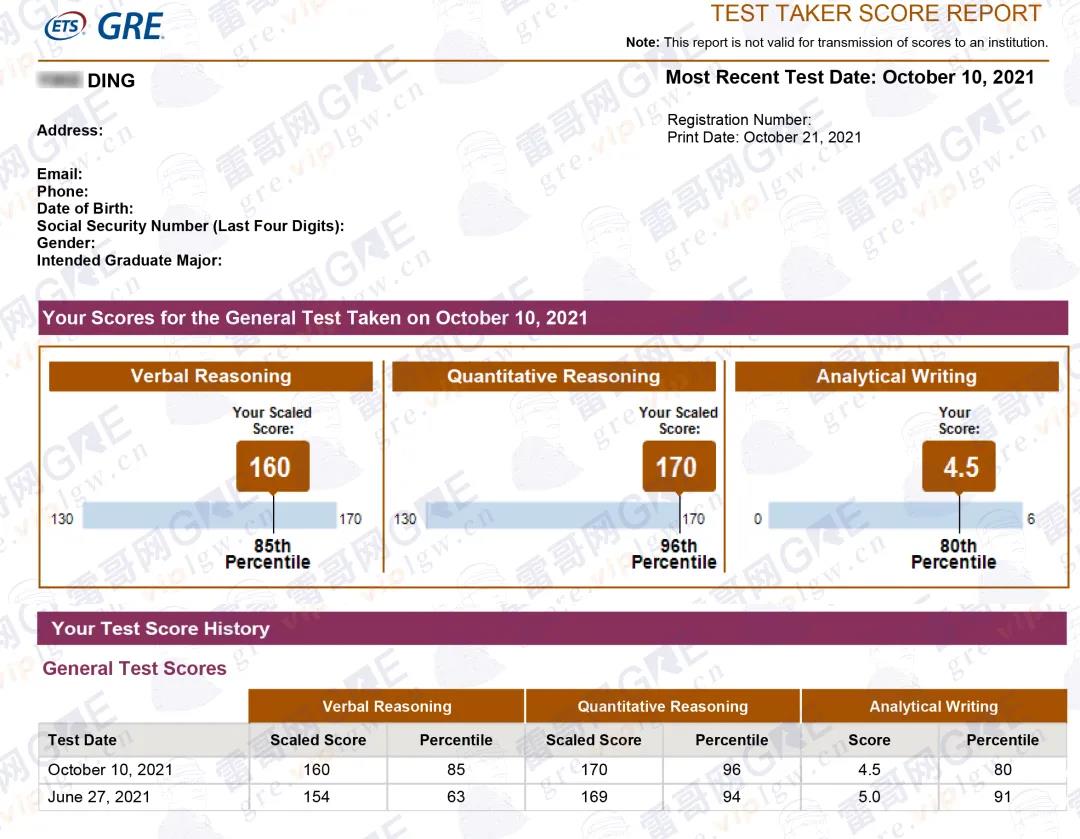Click the Quantitative Reasoning 170 score badge
The width and height of the screenshot is (1080, 839).
coord(679,467)
